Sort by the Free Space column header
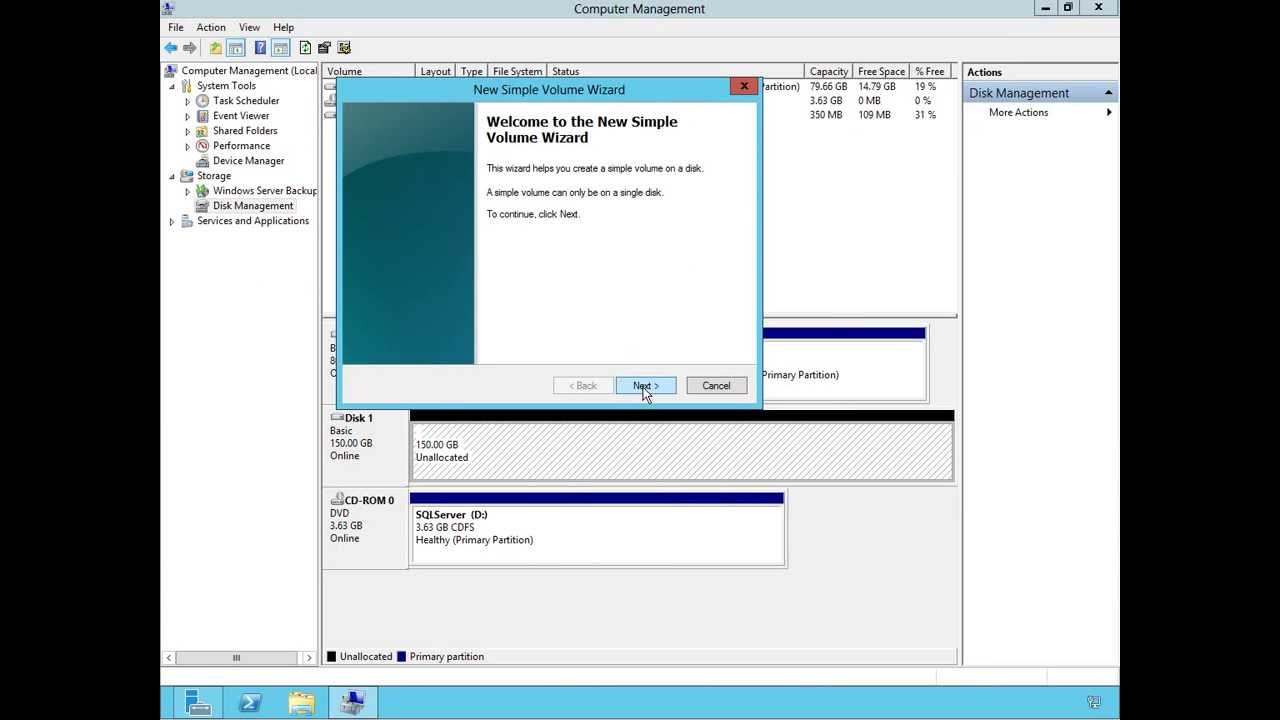The height and width of the screenshot is (720, 1280). tap(881, 72)
